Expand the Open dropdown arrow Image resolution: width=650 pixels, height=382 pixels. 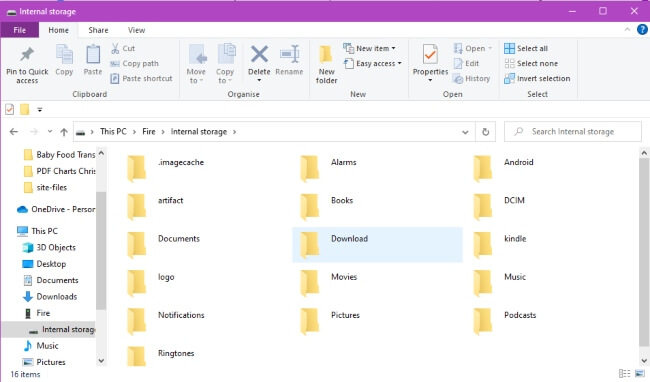490,48
